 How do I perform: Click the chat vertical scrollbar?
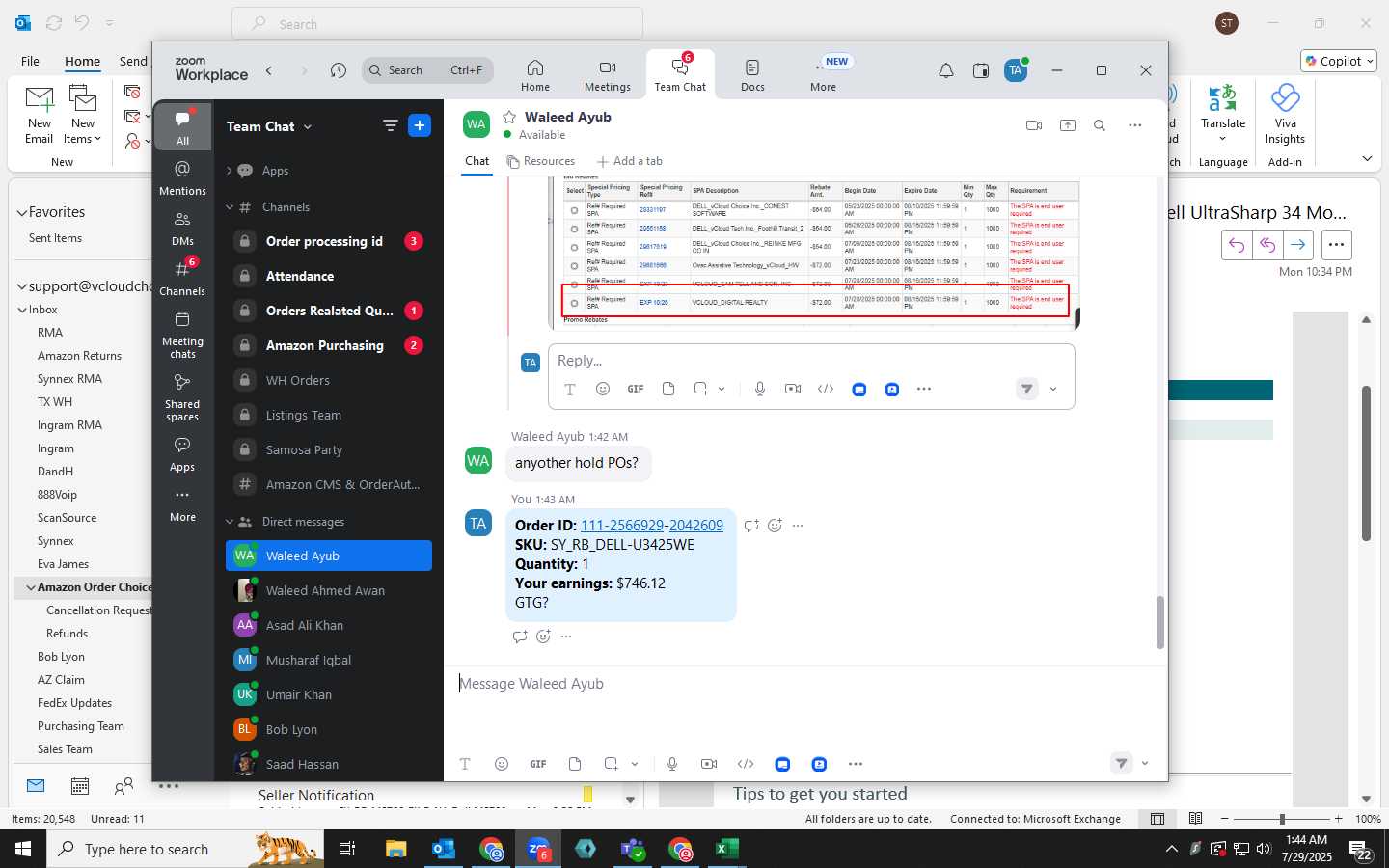[x=1159, y=622]
